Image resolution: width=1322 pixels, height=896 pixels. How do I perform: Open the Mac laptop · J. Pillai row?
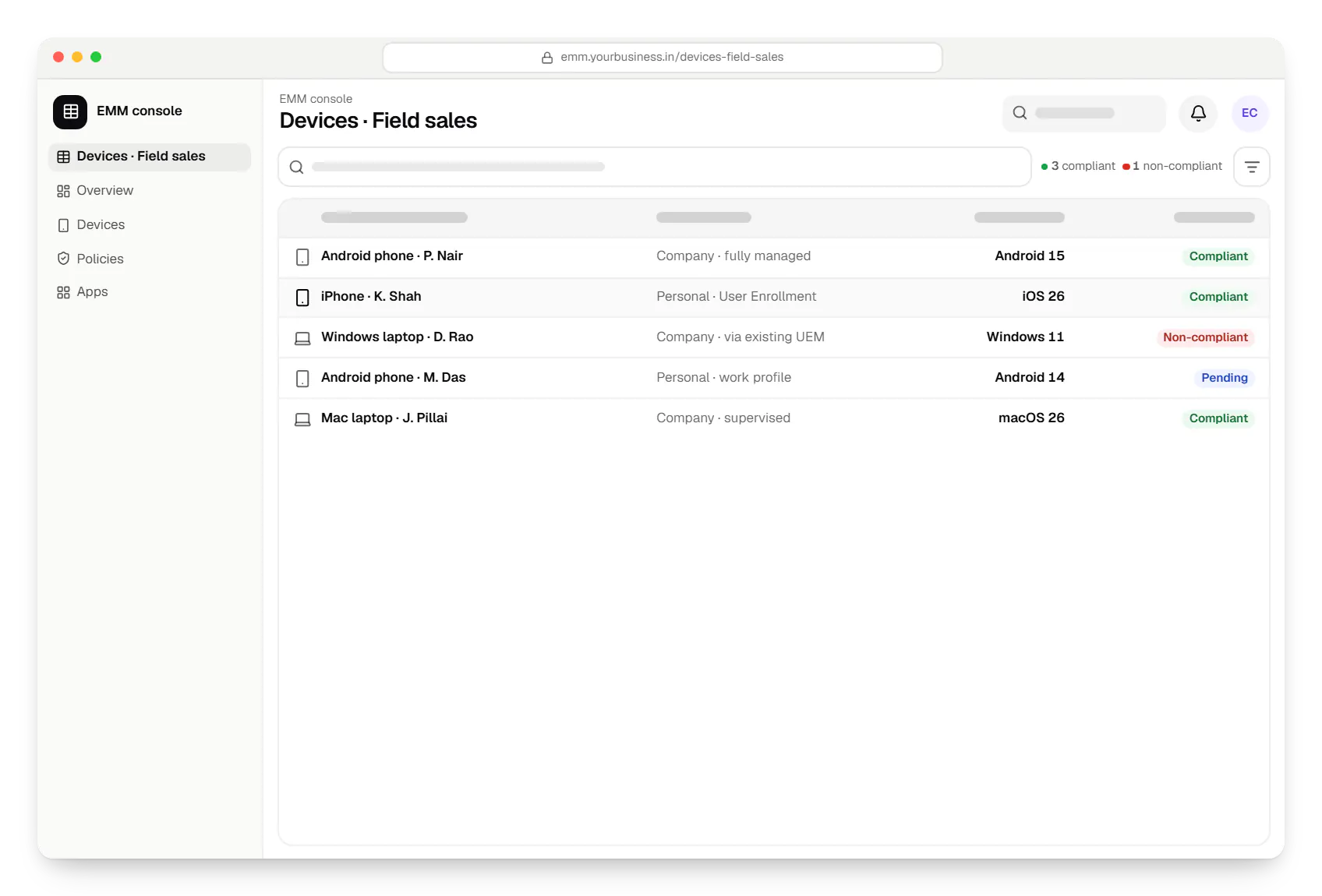(774, 418)
